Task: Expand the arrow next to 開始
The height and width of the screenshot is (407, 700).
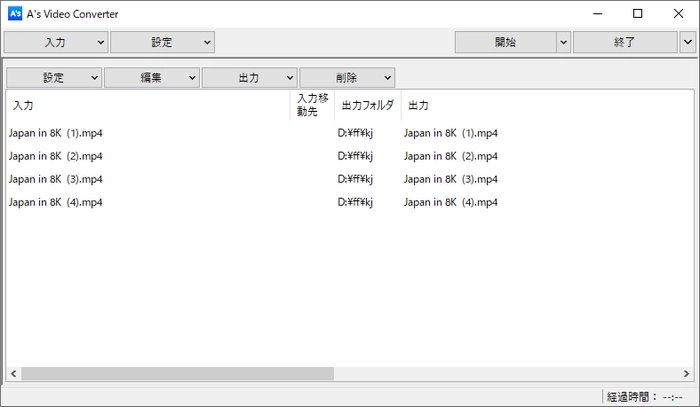Action: coord(563,42)
